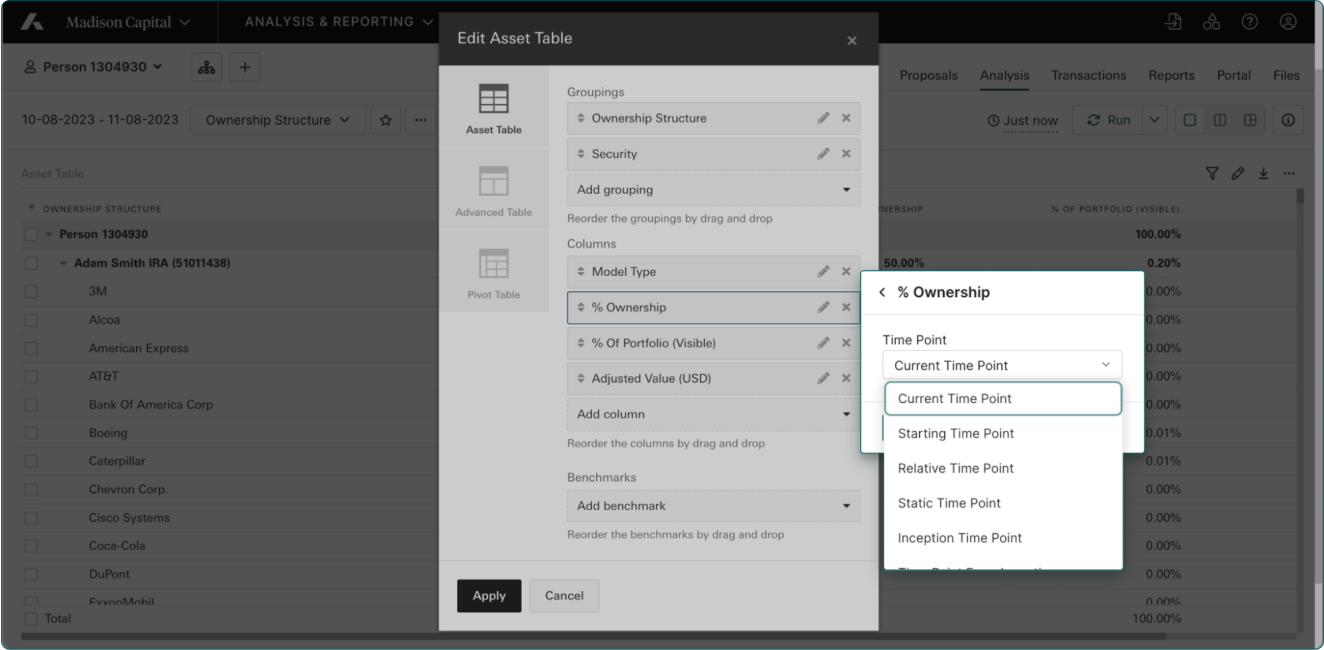Viewport: 1324px width, 650px height.
Task: Remove the Security grouping with X icon
Action: [x=845, y=154]
